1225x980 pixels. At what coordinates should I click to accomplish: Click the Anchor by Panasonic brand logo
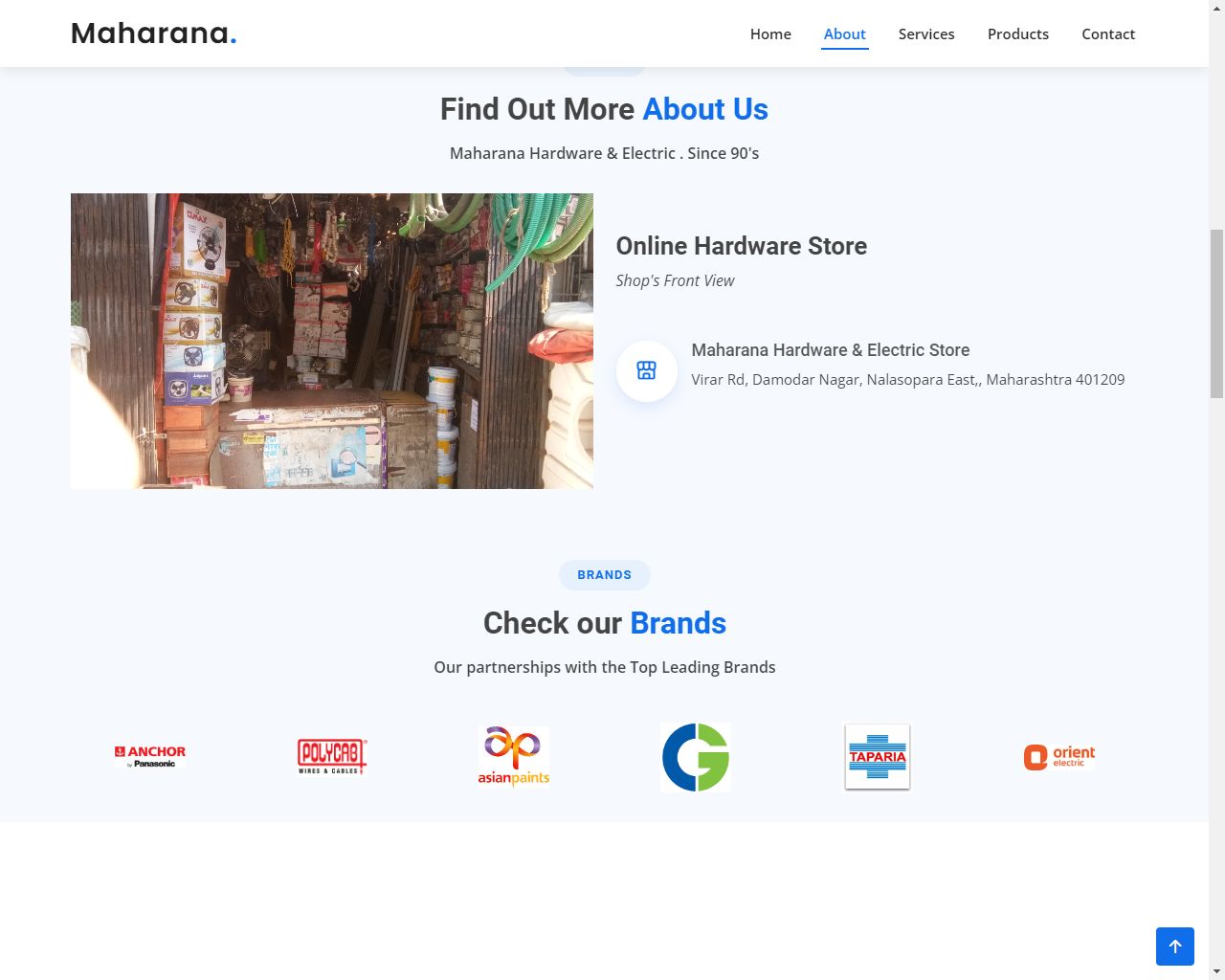(150, 757)
